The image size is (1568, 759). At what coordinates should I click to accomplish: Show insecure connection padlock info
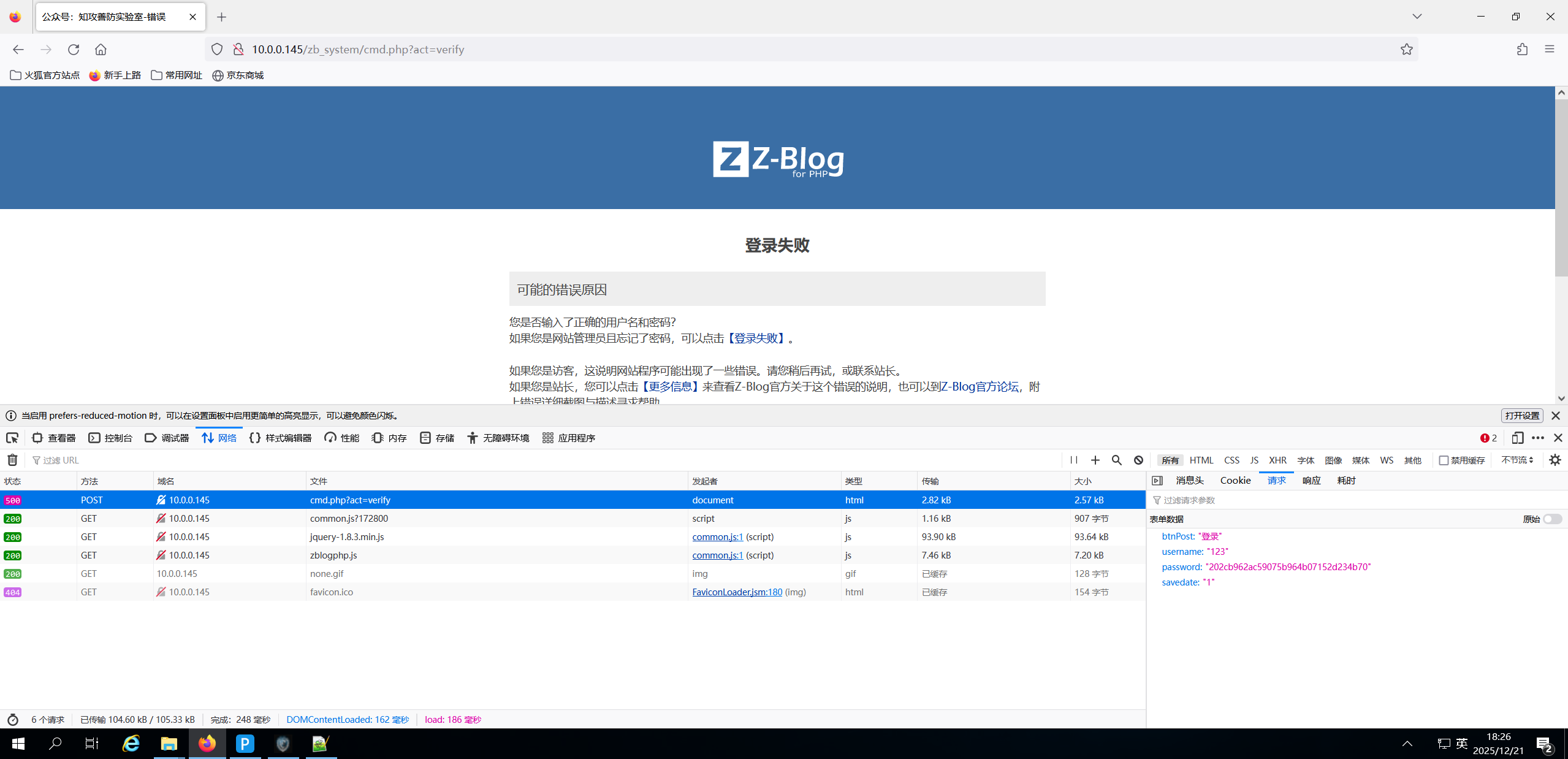click(238, 50)
